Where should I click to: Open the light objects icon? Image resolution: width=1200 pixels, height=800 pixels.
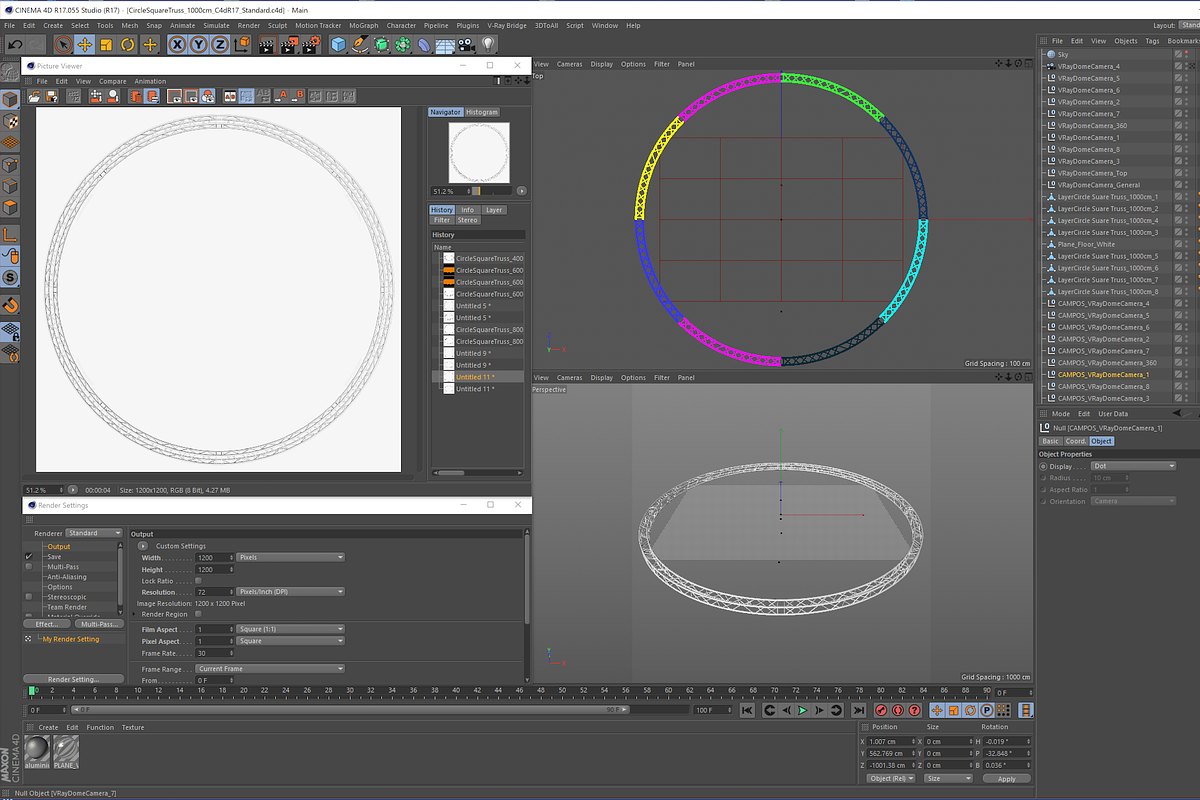[487, 44]
